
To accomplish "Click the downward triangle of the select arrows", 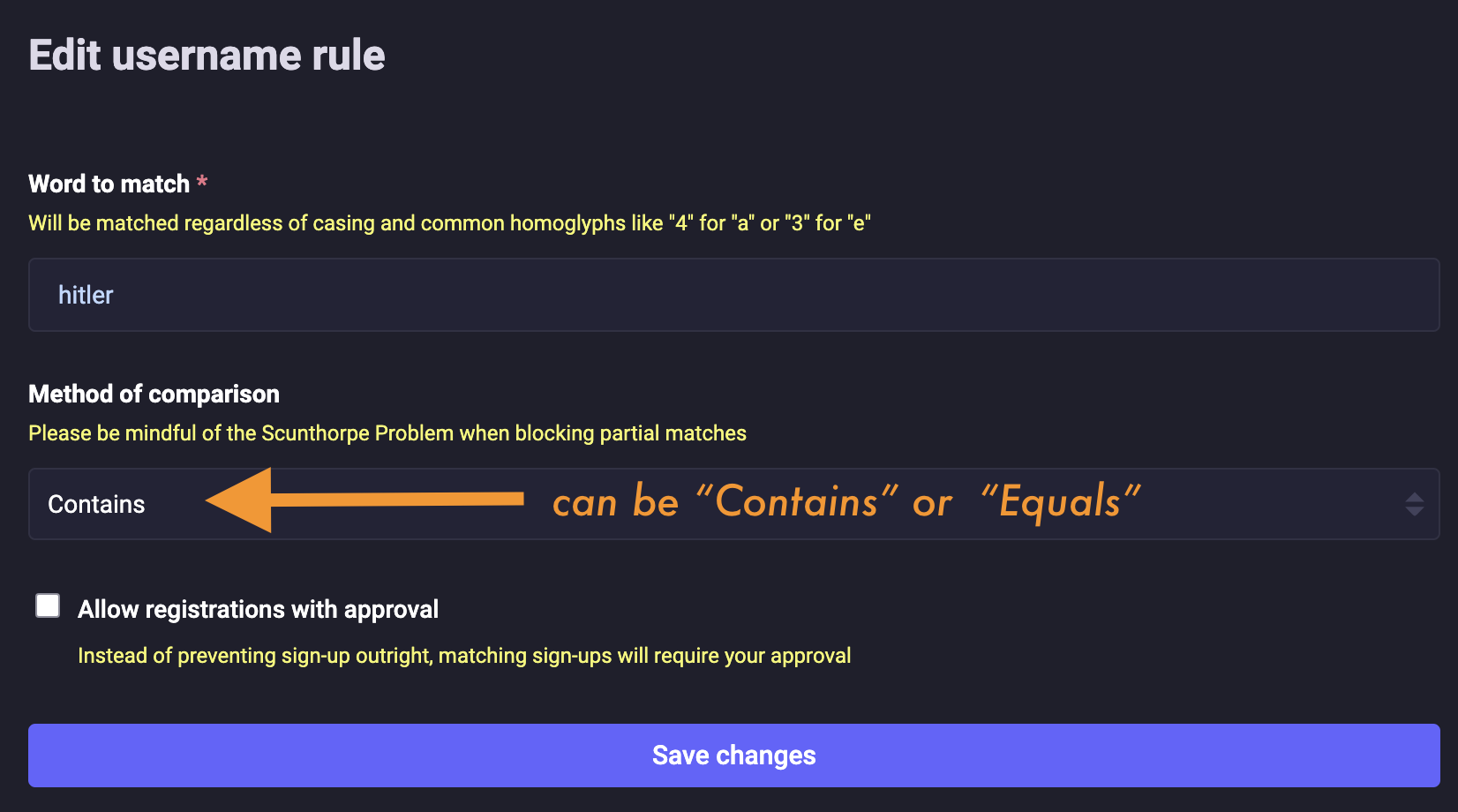I will [1414, 511].
